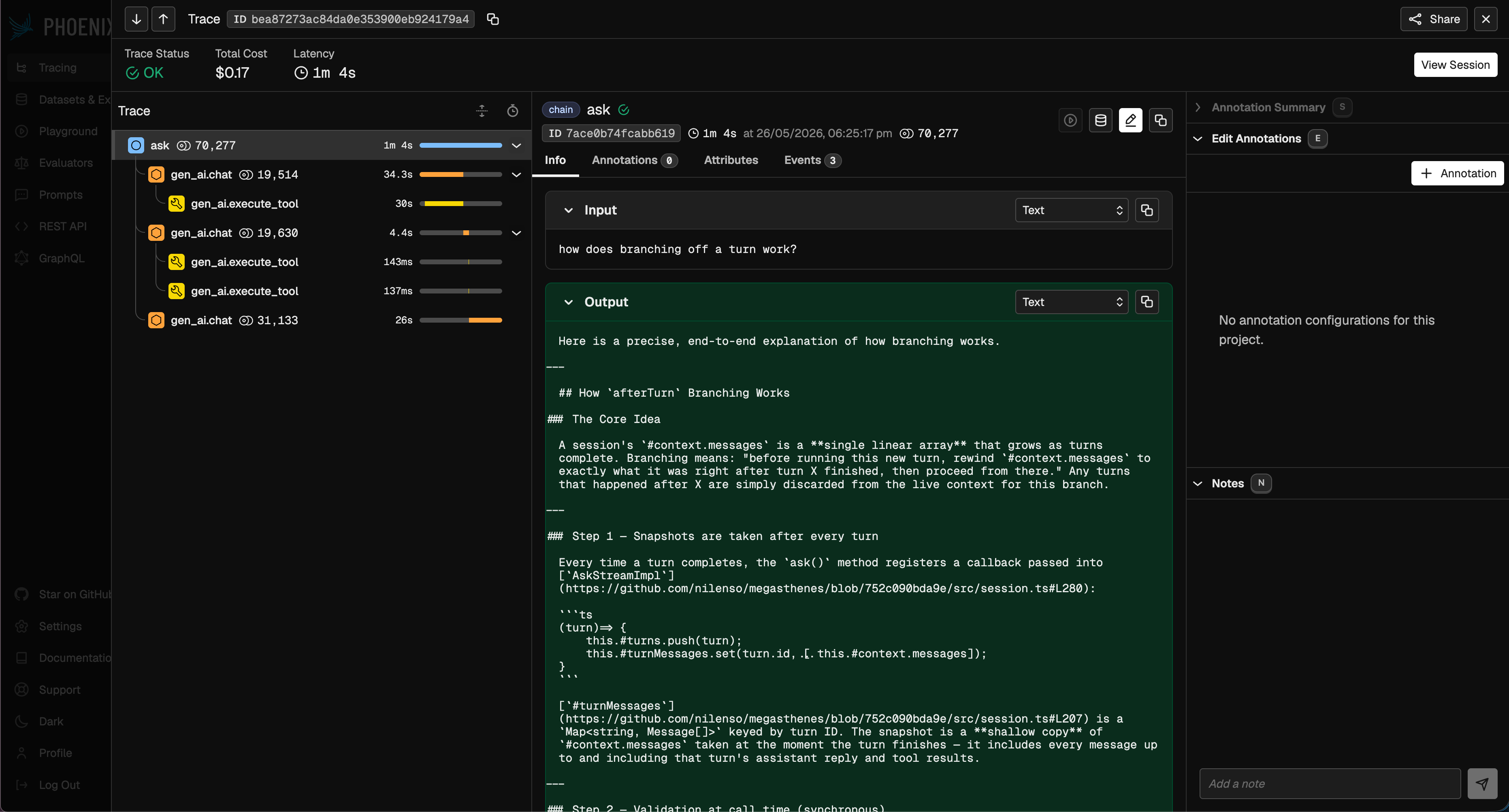
Task: Collapse gen_ai.chat 19,630 span
Action: click(x=516, y=233)
